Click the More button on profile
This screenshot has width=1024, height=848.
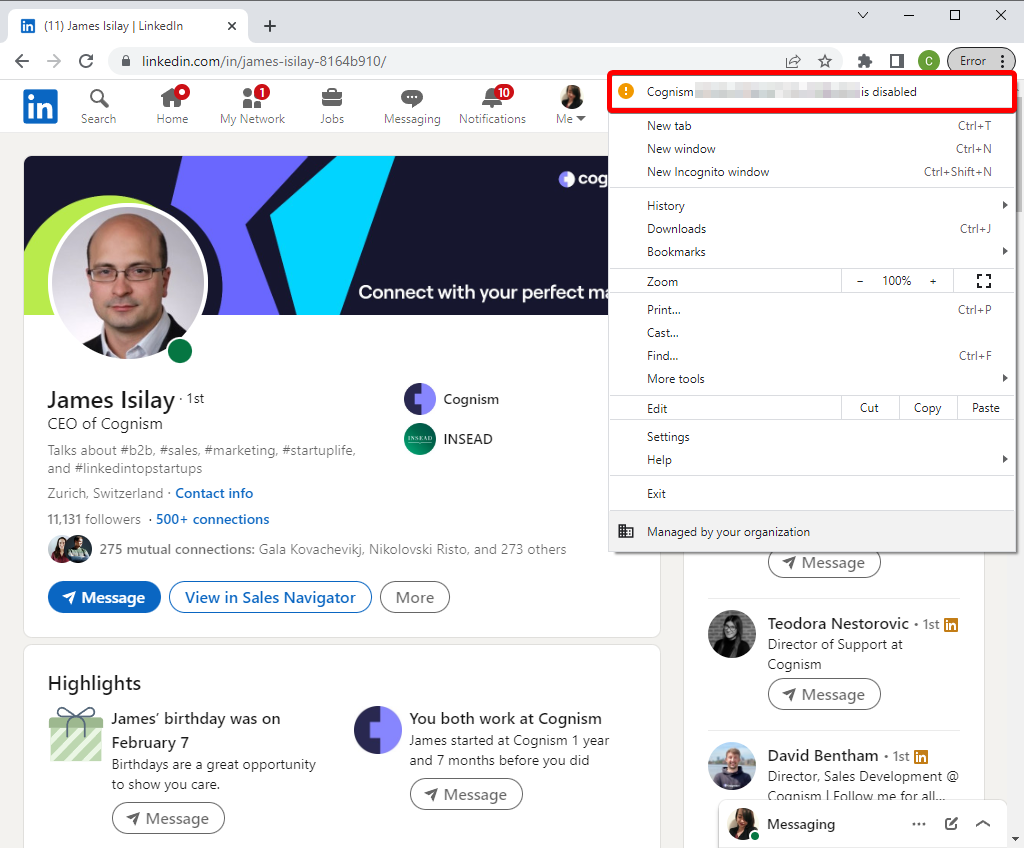click(415, 597)
